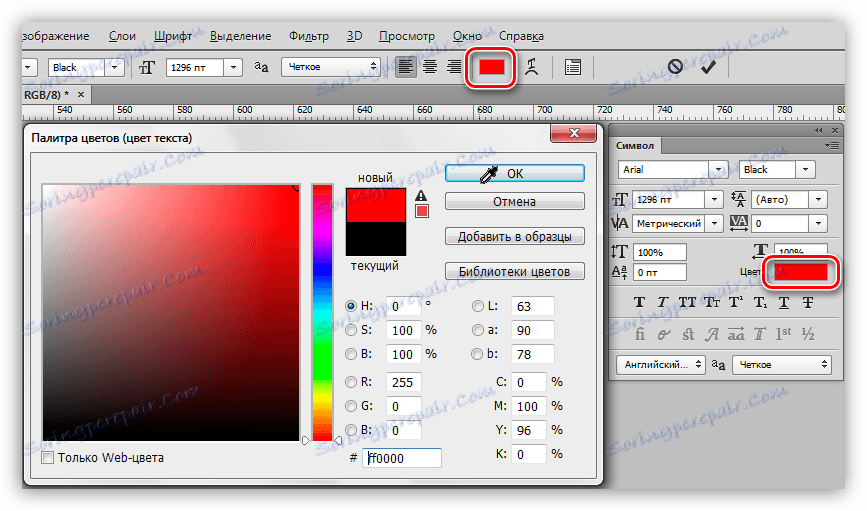Select the brightness B radio button
This screenshot has width=867, height=511.
tap(351, 354)
